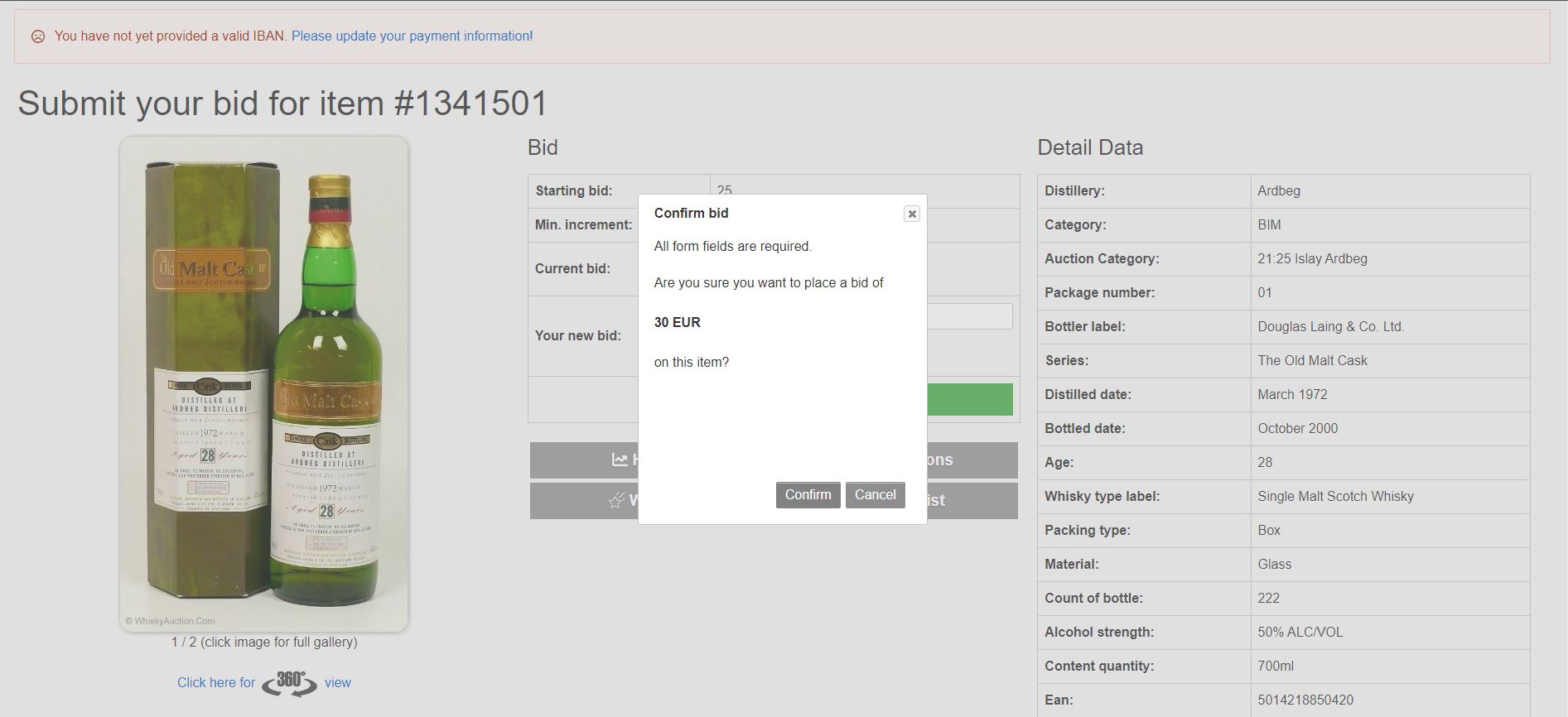The image size is (1568, 717).
Task: Open the whisky bottle image gallery
Action: (263, 383)
